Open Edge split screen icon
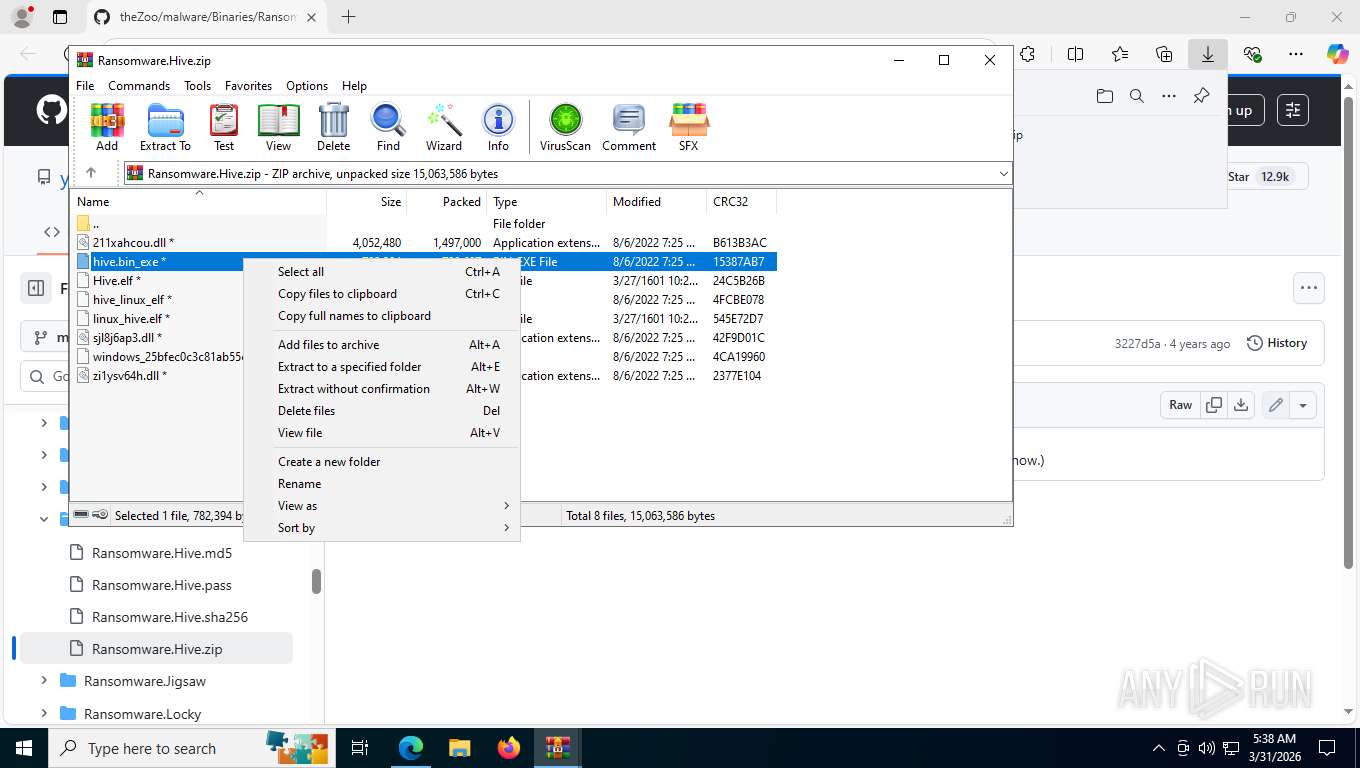 tap(1076, 55)
